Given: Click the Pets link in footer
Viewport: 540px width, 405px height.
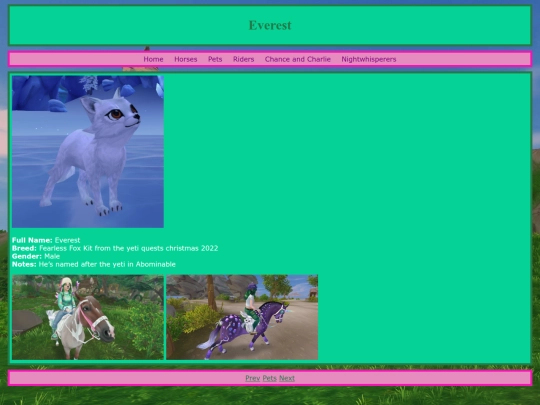Looking at the screenshot, I should 269,378.
